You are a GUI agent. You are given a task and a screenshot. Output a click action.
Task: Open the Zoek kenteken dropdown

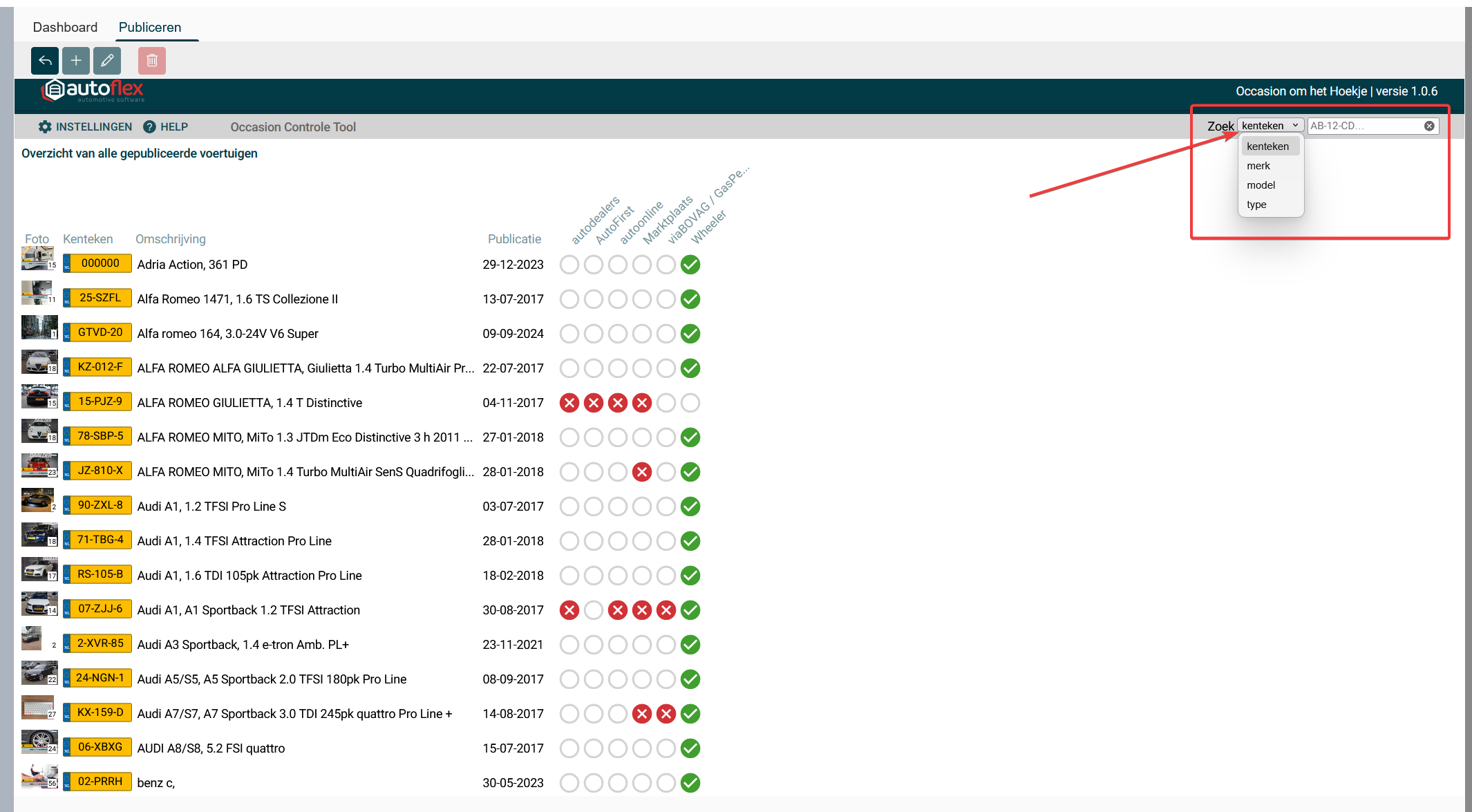point(1270,126)
